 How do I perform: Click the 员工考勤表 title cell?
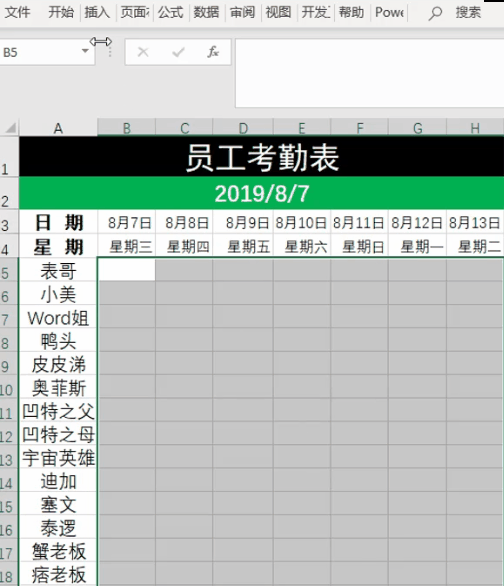262,156
